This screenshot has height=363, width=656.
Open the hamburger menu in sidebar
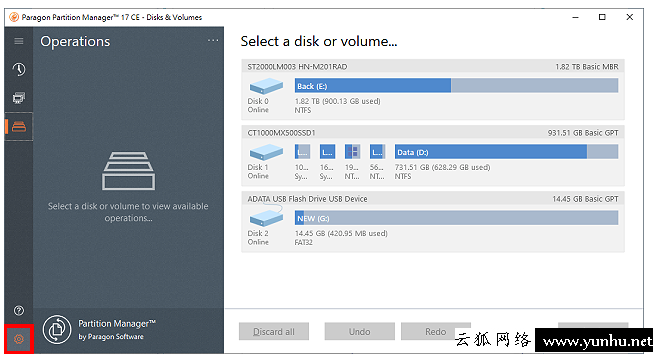pyautogui.click(x=18, y=41)
